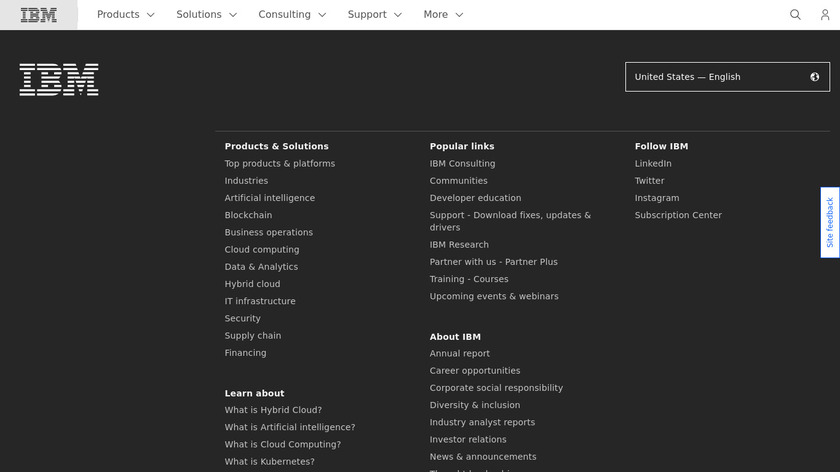840x472 pixels.
Task: Open the Career opportunities link
Action: point(475,371)
